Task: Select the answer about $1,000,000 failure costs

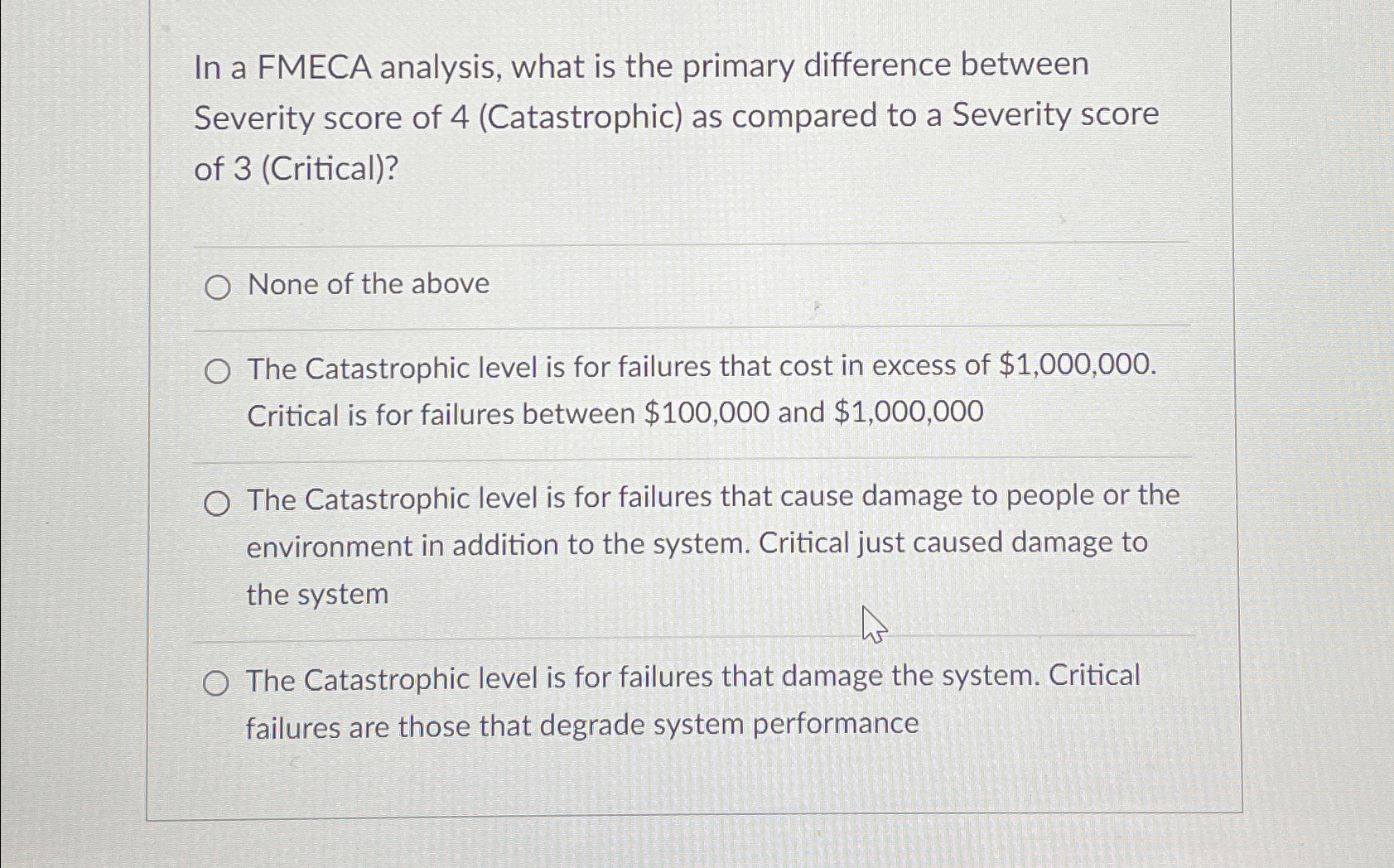Action: [x=217, y=371]
